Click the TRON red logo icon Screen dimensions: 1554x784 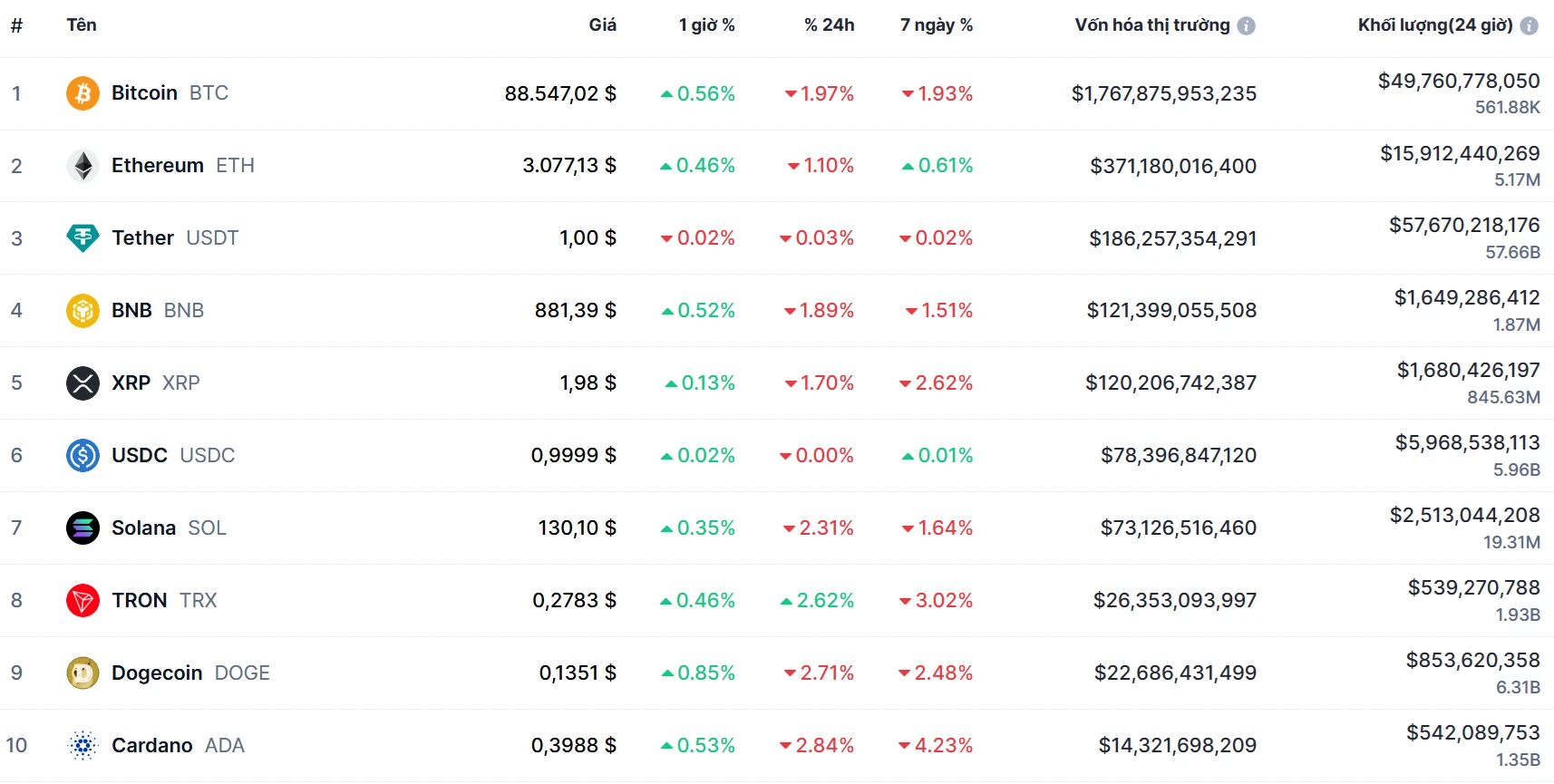point(83,600)
